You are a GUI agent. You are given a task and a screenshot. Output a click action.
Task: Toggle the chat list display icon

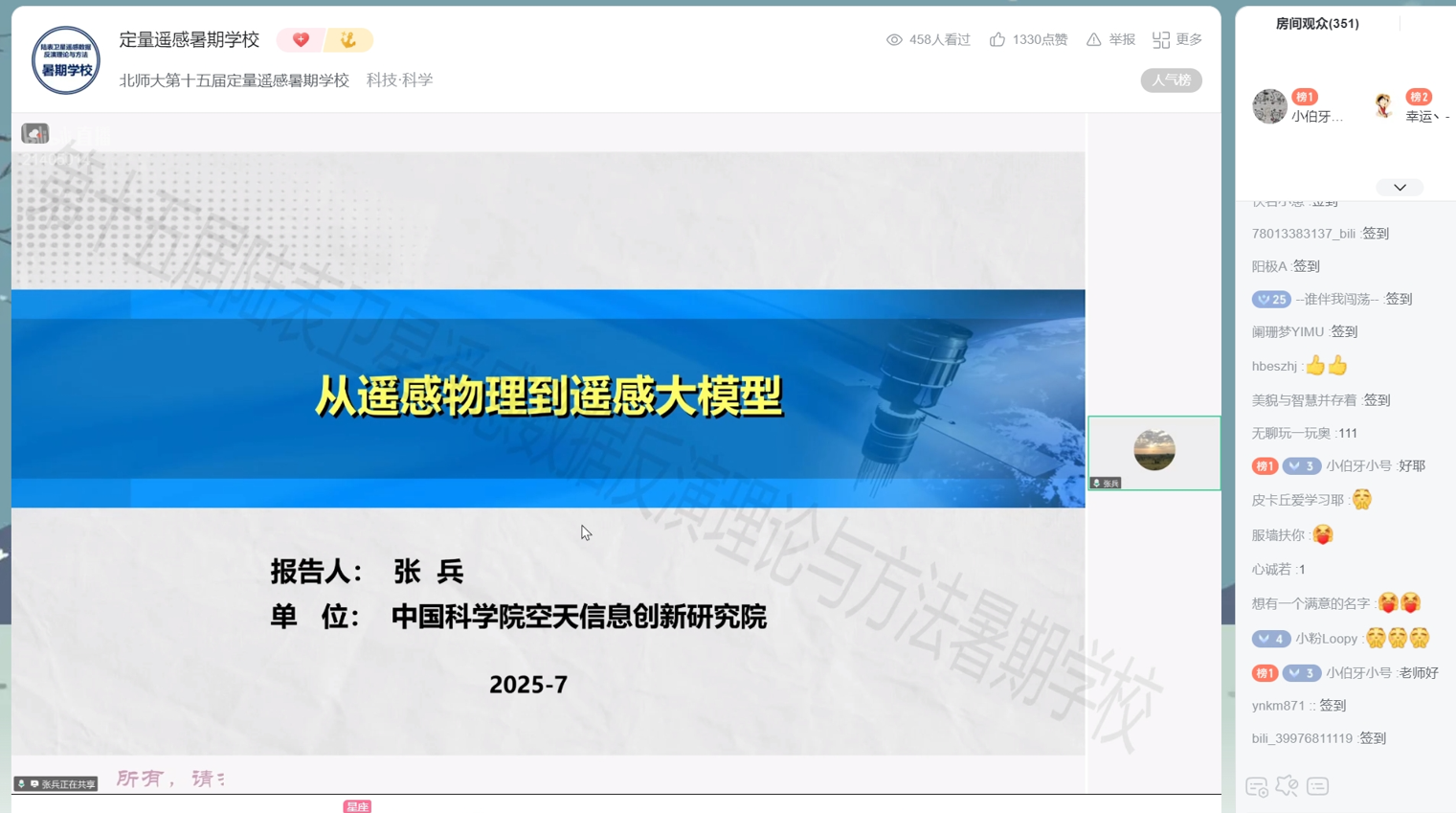coord(1318,786)
